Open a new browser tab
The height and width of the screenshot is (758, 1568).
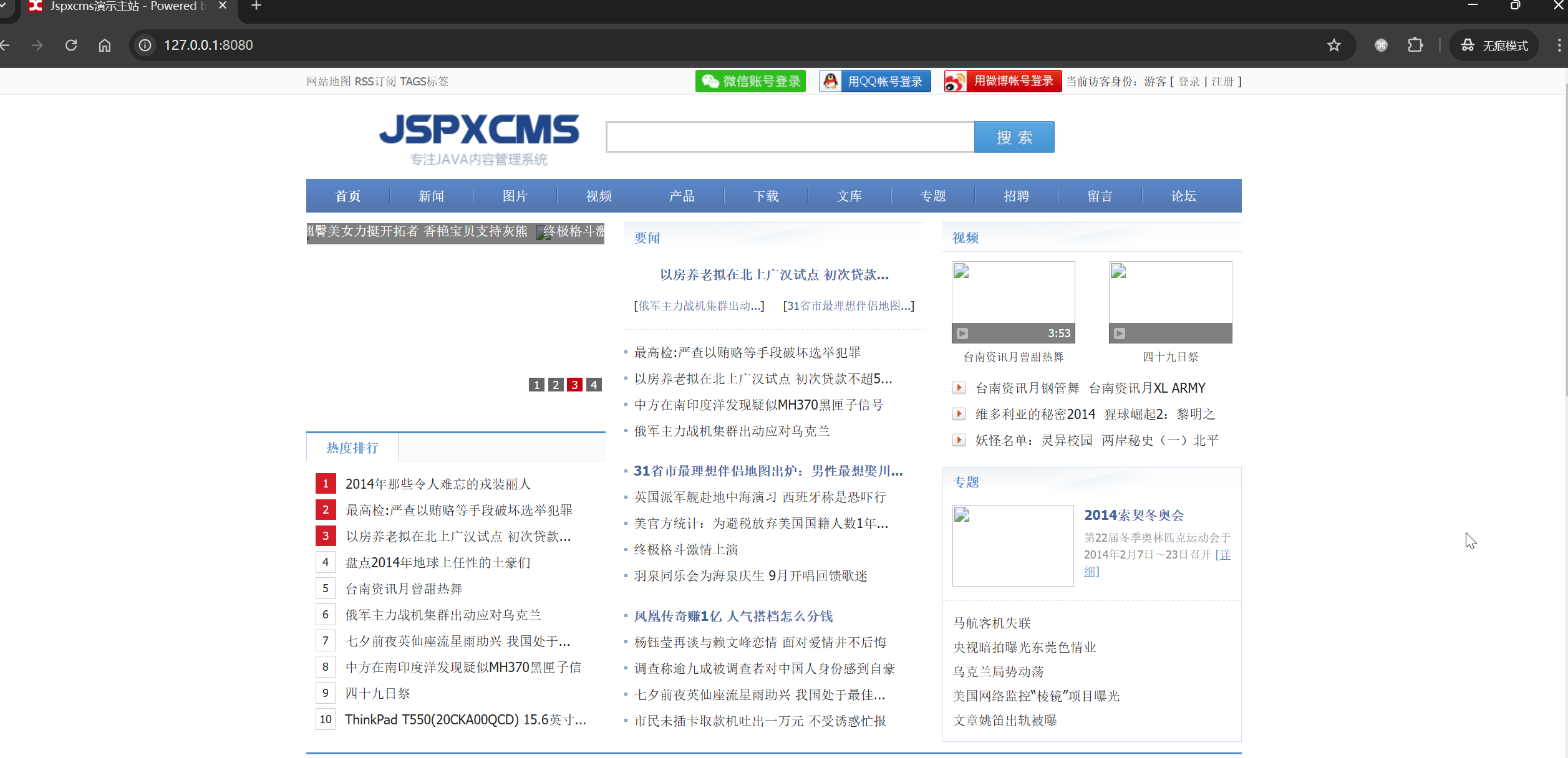point(256,6)
